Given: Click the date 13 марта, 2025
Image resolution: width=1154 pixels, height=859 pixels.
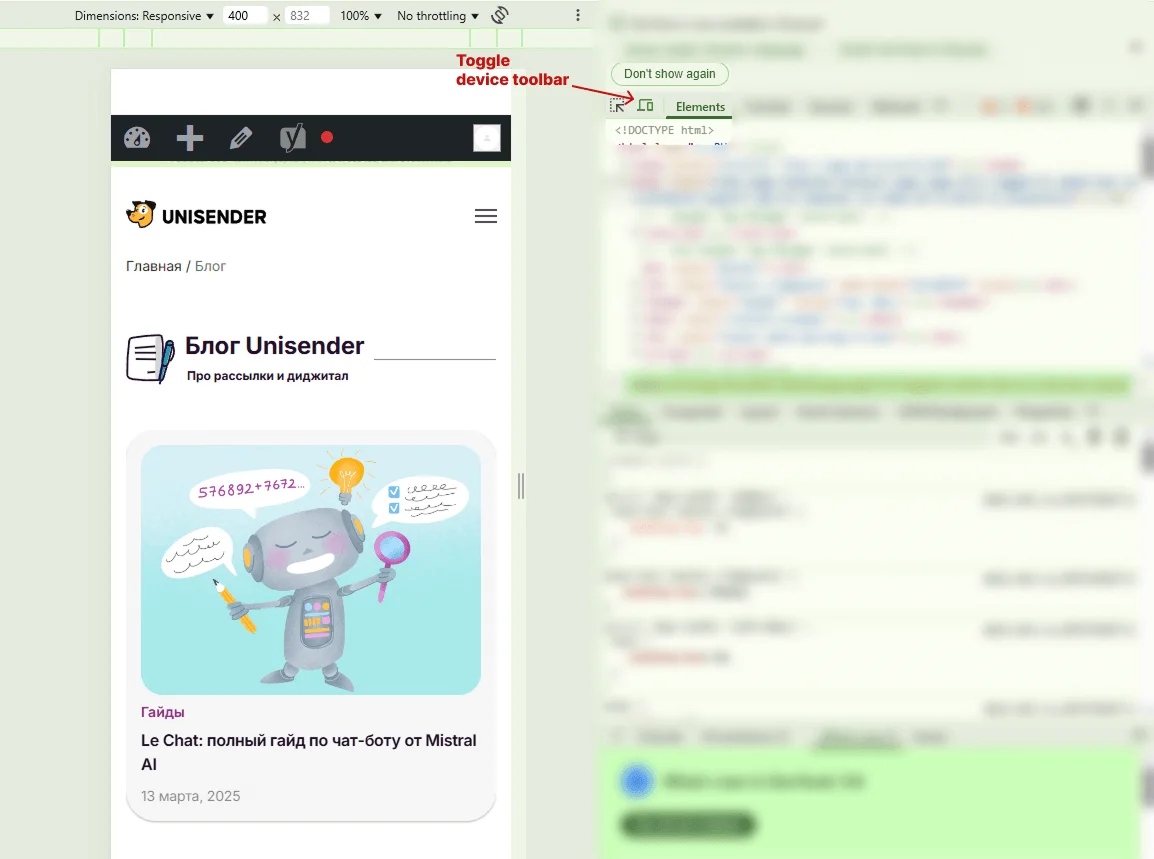Looking at the screenshot, I should [x=191, y=796].
